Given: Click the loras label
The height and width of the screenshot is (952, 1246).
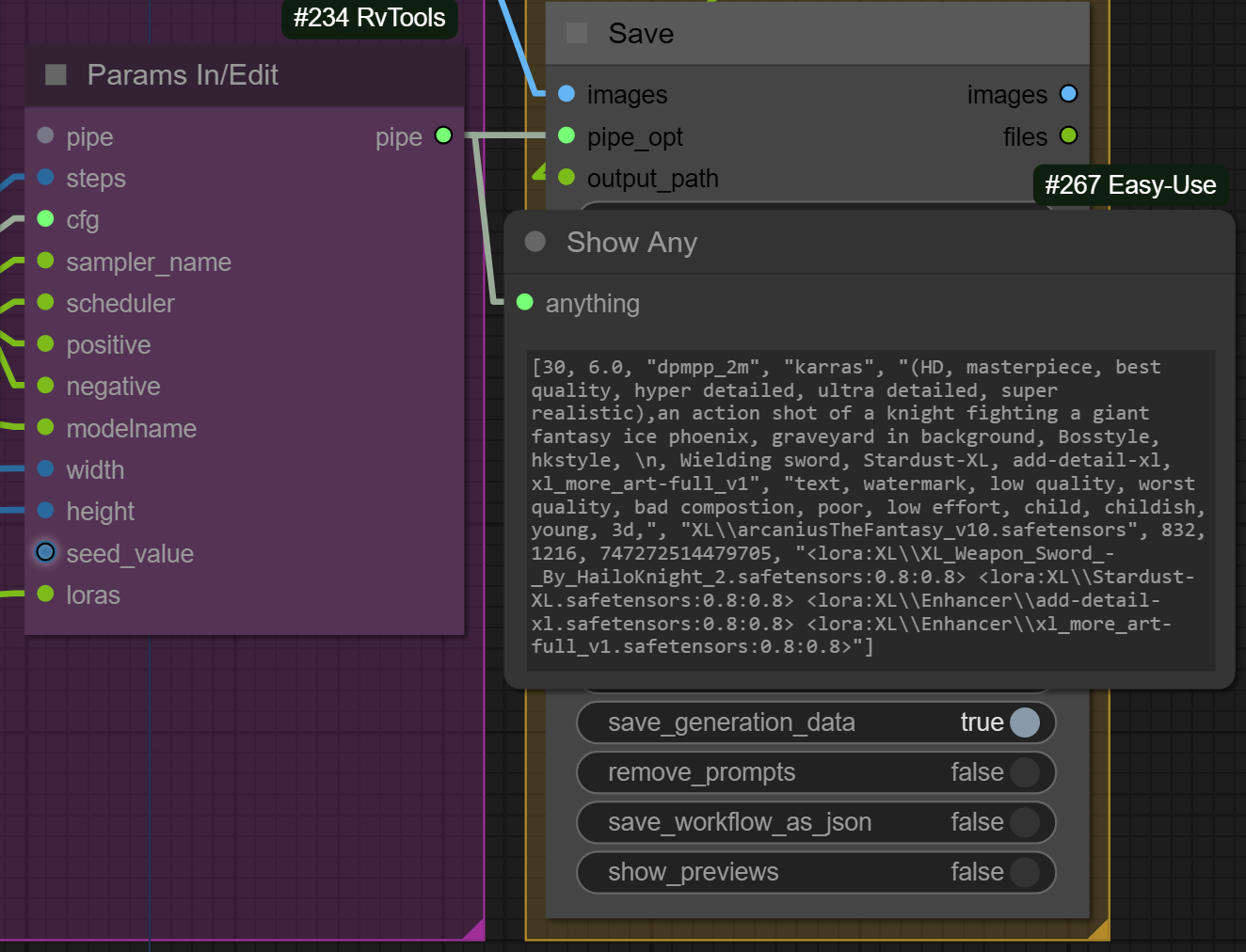Looking at the screenshot, I should tap(93, 595).
